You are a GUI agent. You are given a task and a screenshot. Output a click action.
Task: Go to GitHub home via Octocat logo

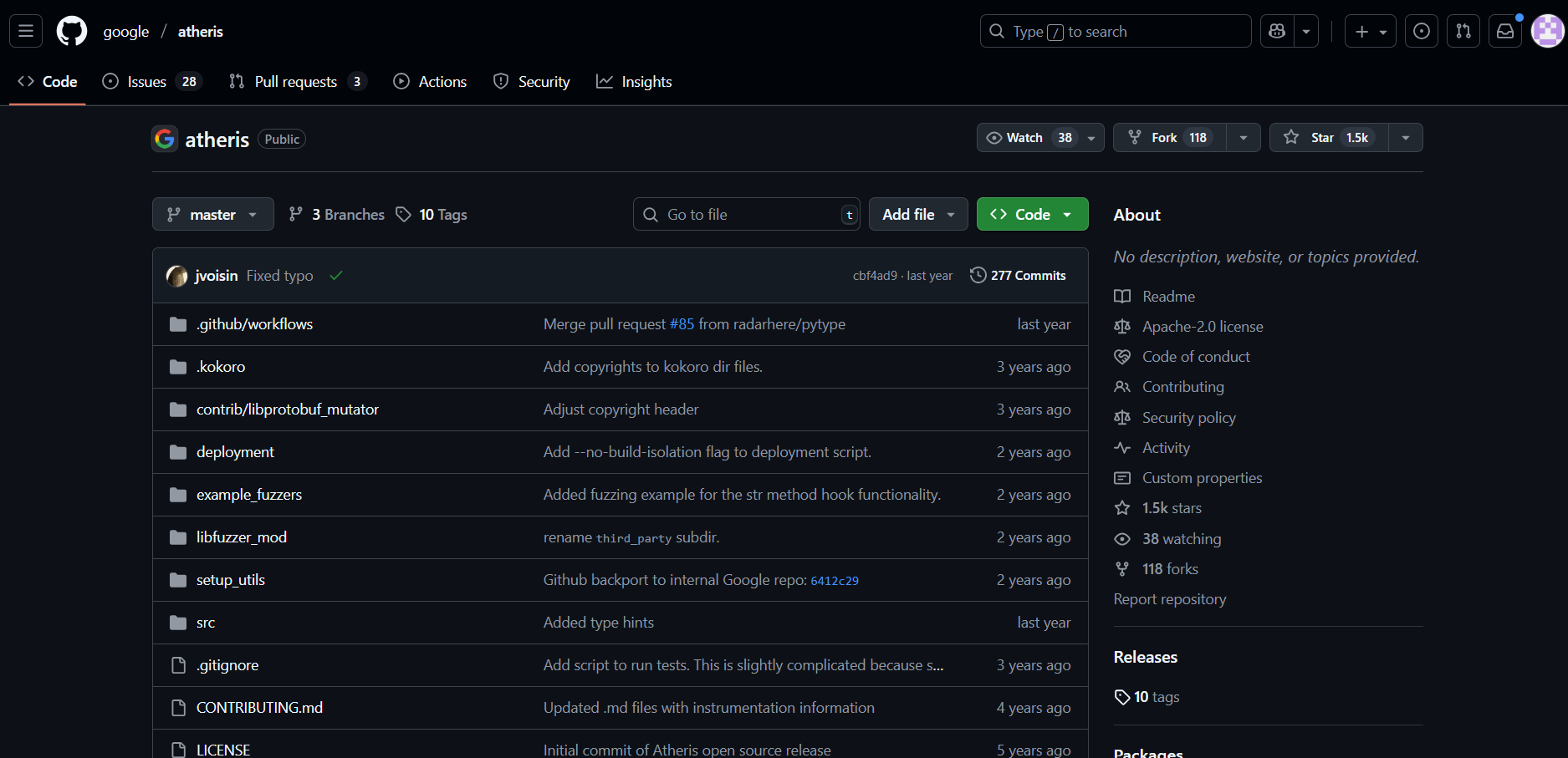tap(72, 31)
